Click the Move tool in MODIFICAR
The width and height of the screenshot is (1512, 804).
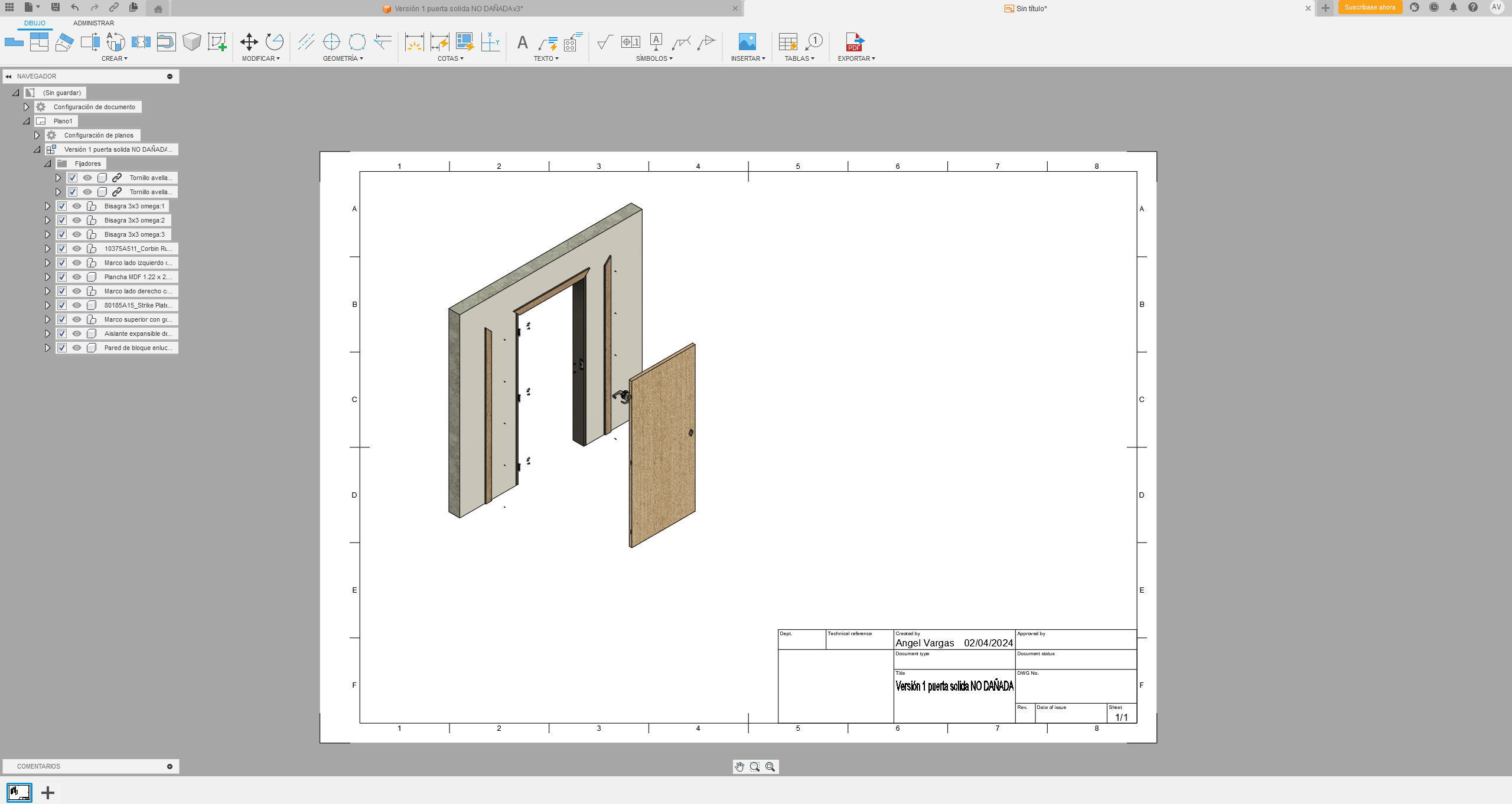[x=249, y=42]
